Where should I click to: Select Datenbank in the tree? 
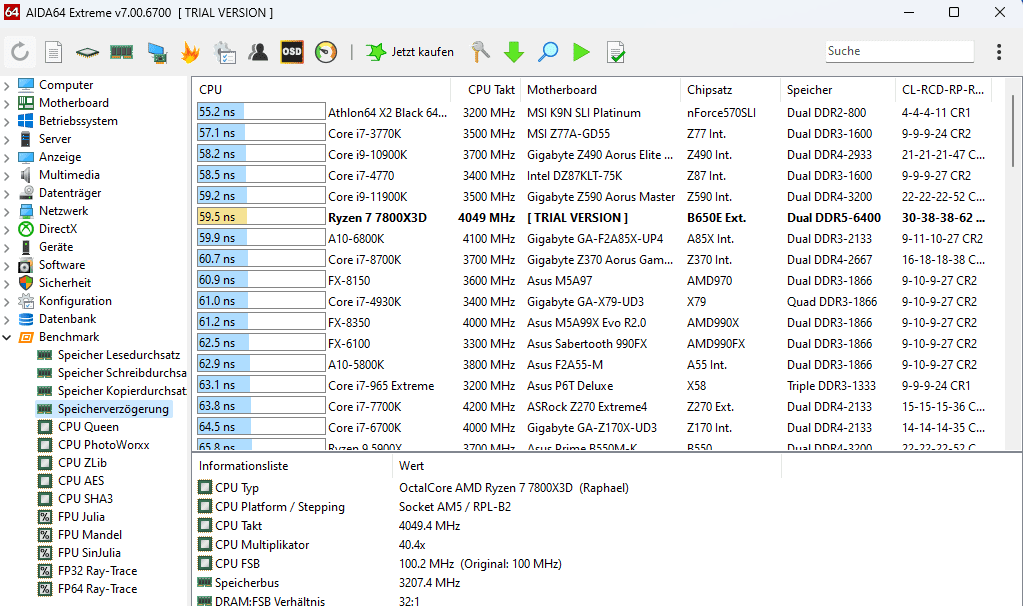click(67, 319)
